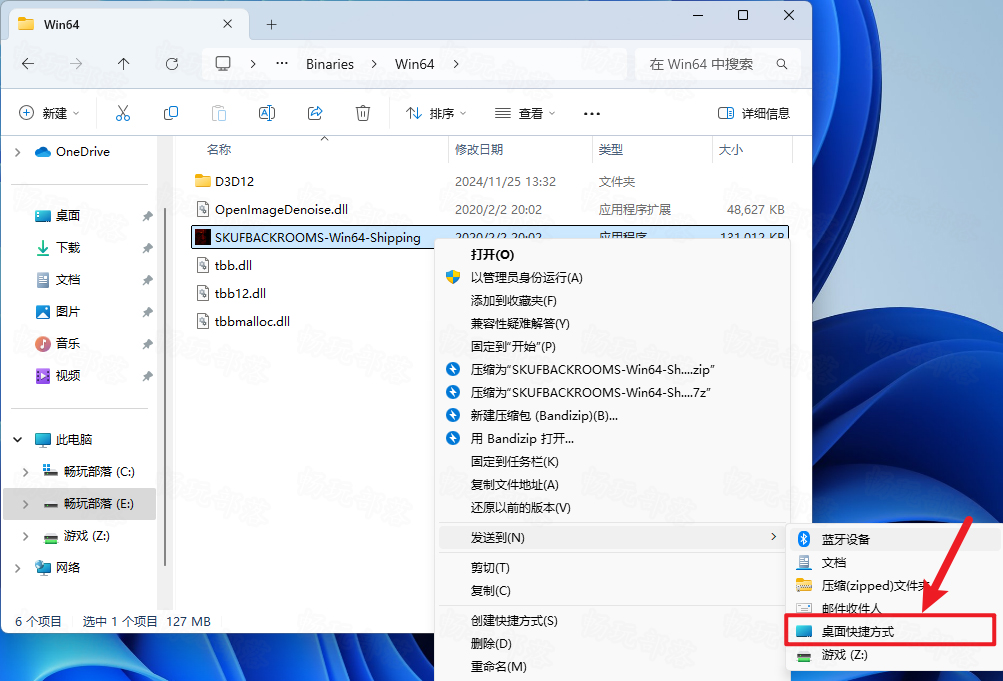Choose 打开(O) from context menu
The image size is (1003, 681).
(x=613, y=254)
